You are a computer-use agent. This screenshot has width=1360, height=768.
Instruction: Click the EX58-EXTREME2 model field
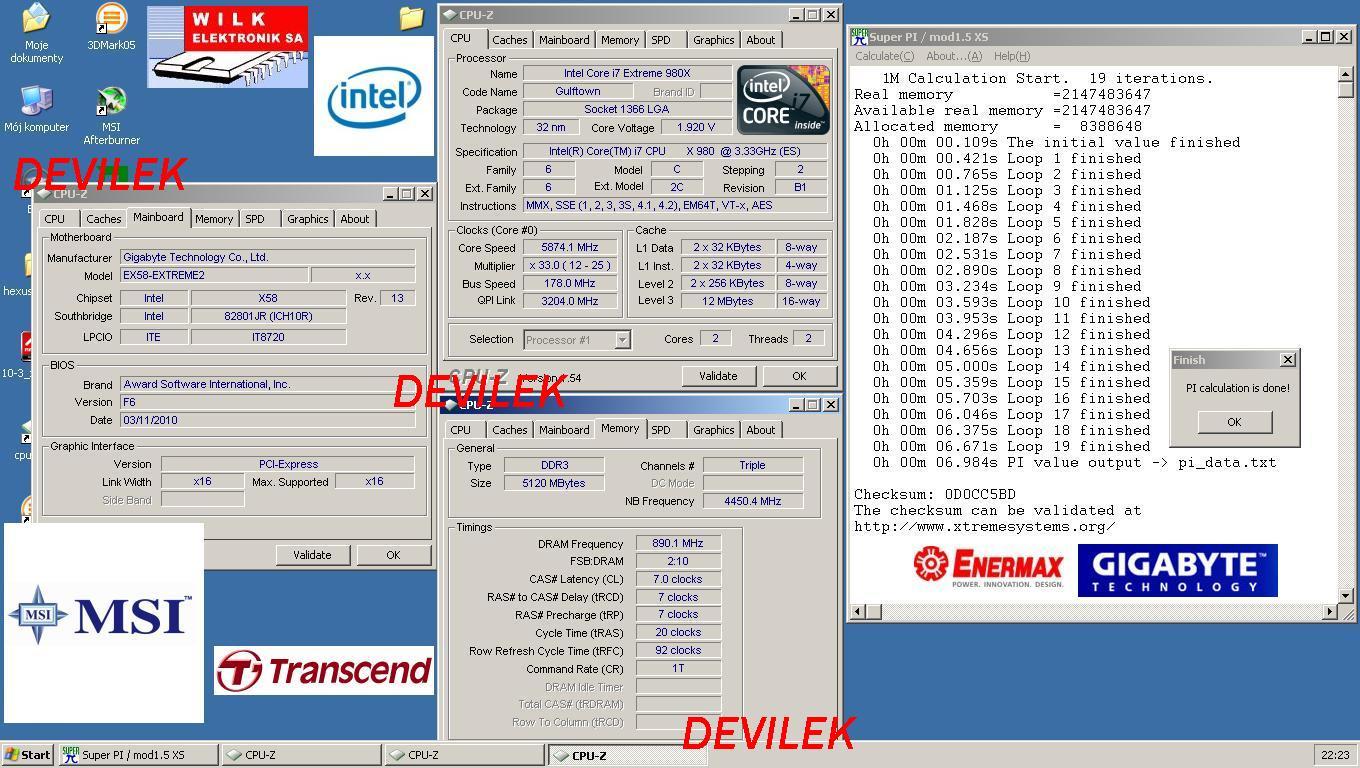pyautogui.click(x=214, y=275)
